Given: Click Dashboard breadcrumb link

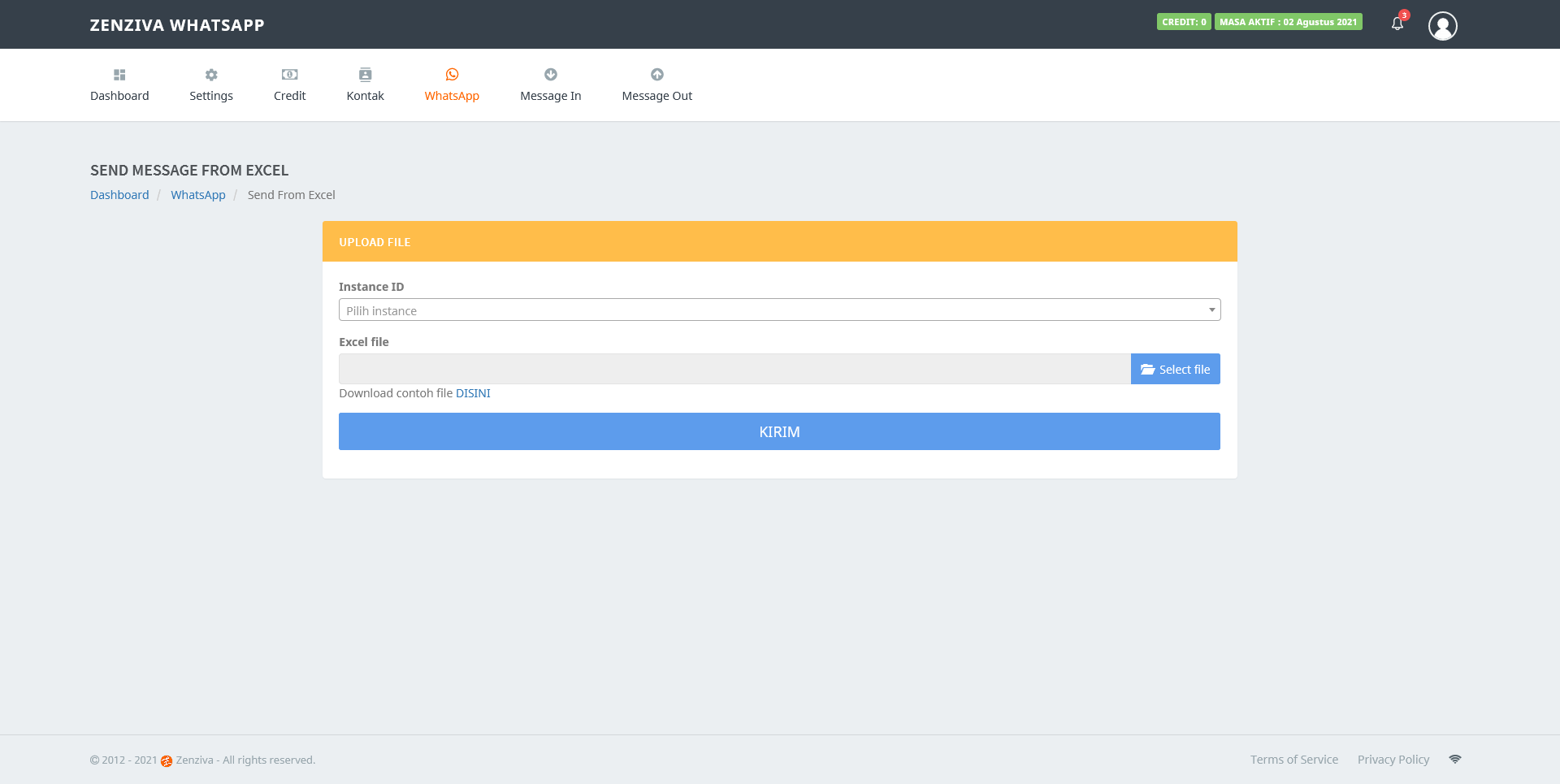Looking at the screenshot, I should (119, 195).
